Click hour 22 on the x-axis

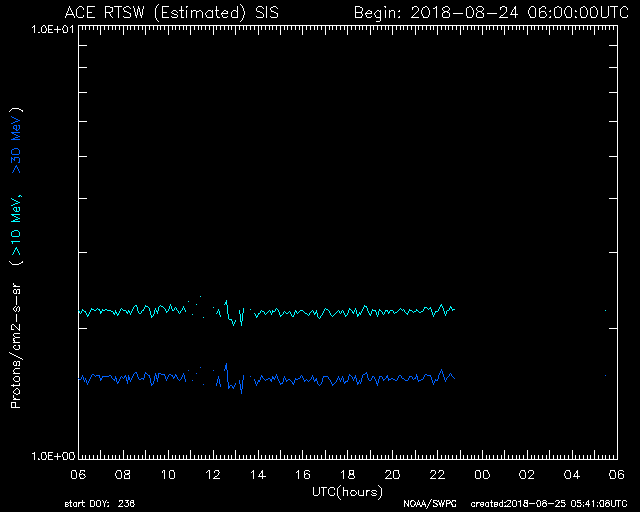tap(438, 474)
